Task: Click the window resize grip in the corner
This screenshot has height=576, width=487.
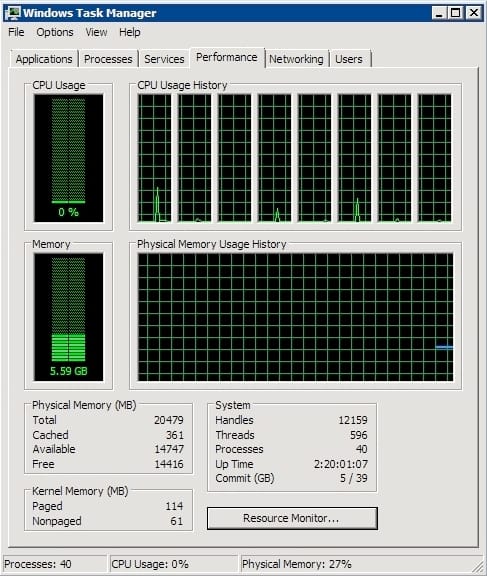Action: pos(478,566)
